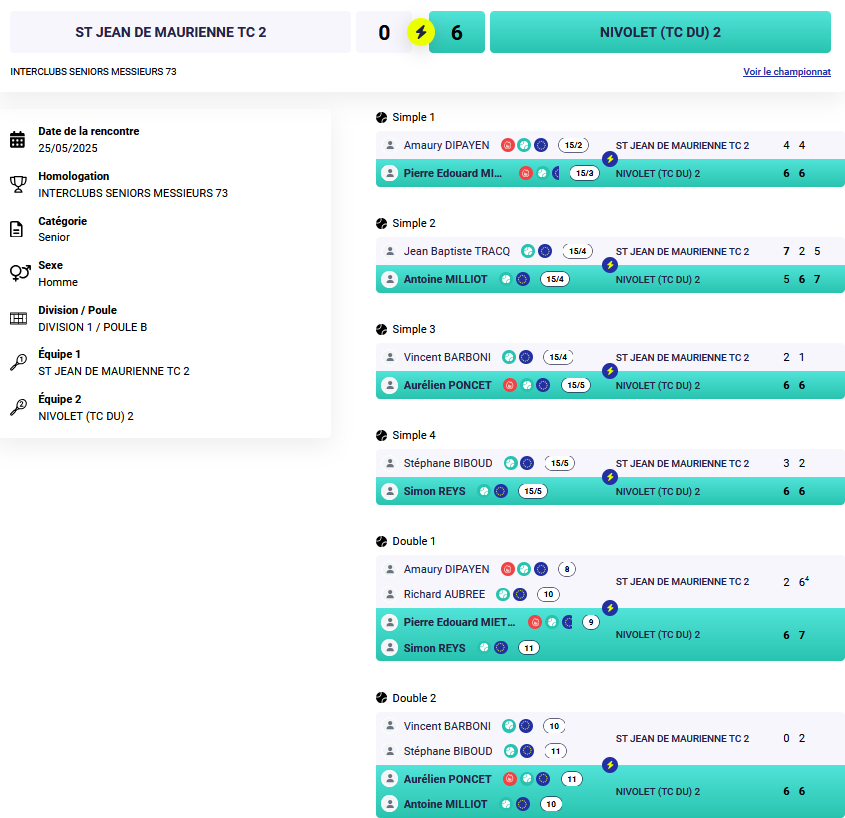Open Simon REYS's profile in Simple 4

(434, 491)
